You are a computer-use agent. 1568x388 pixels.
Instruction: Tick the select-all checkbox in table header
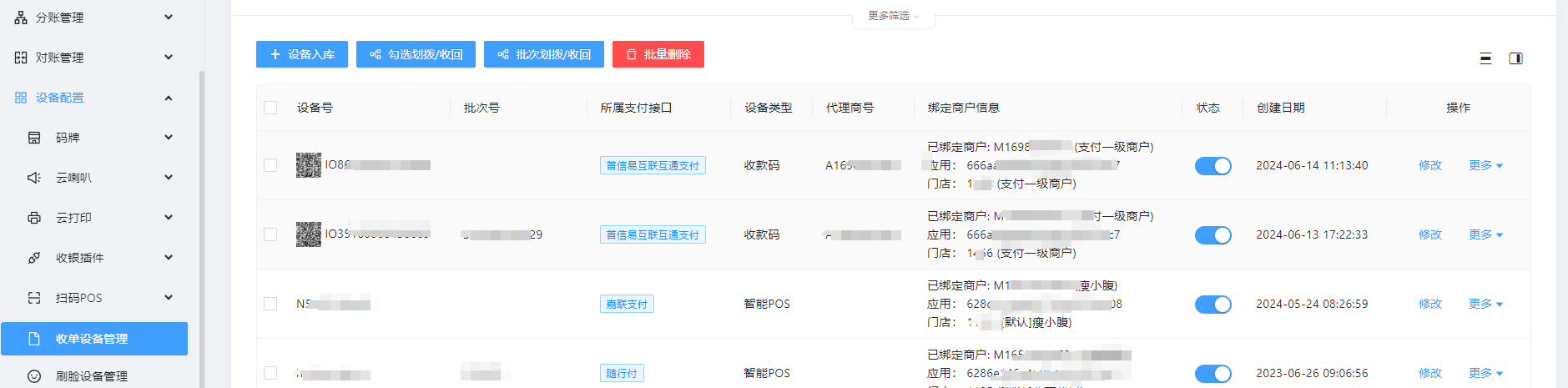click(270, 108)
